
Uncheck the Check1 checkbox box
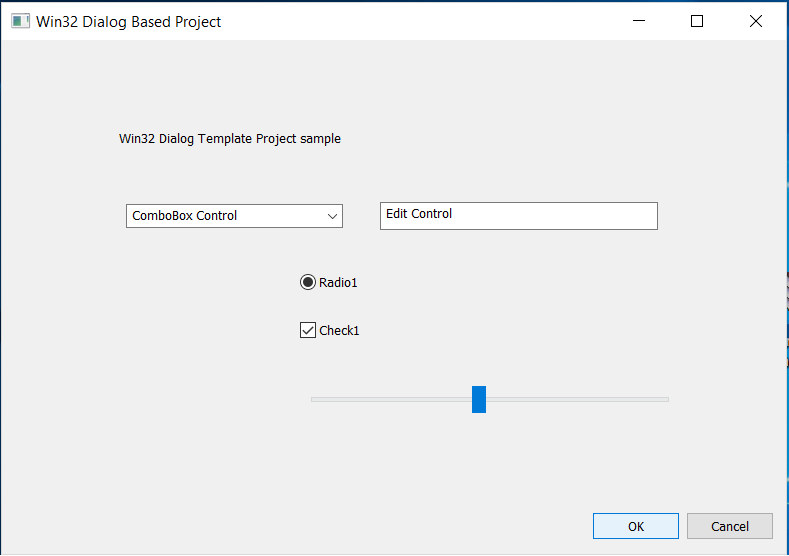tap(308, 330)
